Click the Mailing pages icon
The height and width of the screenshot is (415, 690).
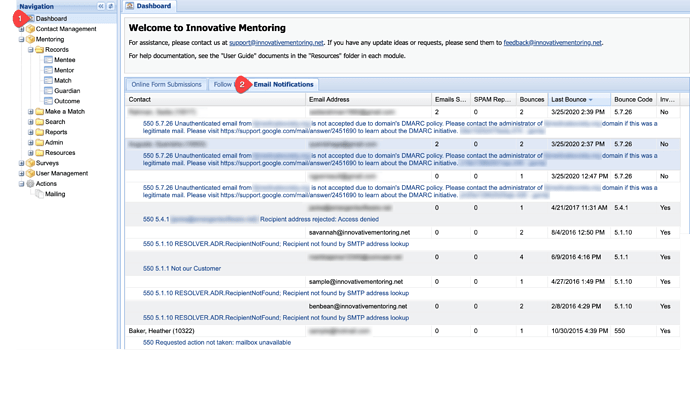(39, 194)
